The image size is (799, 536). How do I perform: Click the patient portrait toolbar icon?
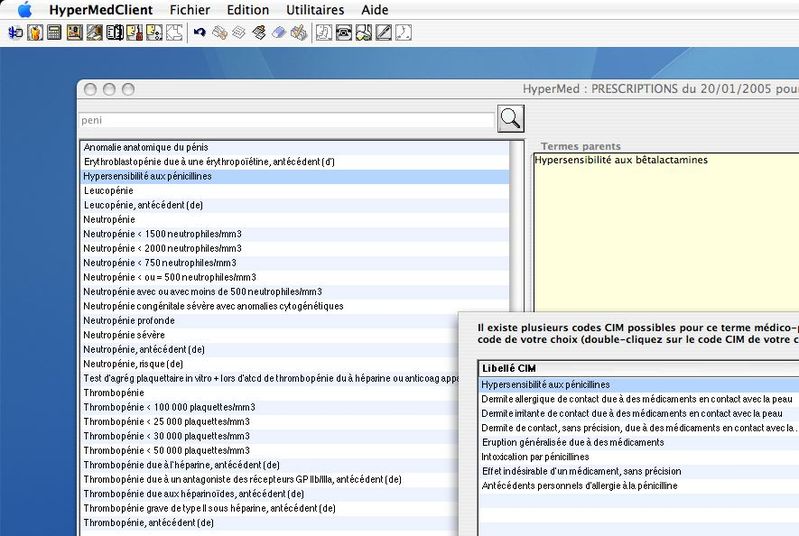click(x=74, y=33)
